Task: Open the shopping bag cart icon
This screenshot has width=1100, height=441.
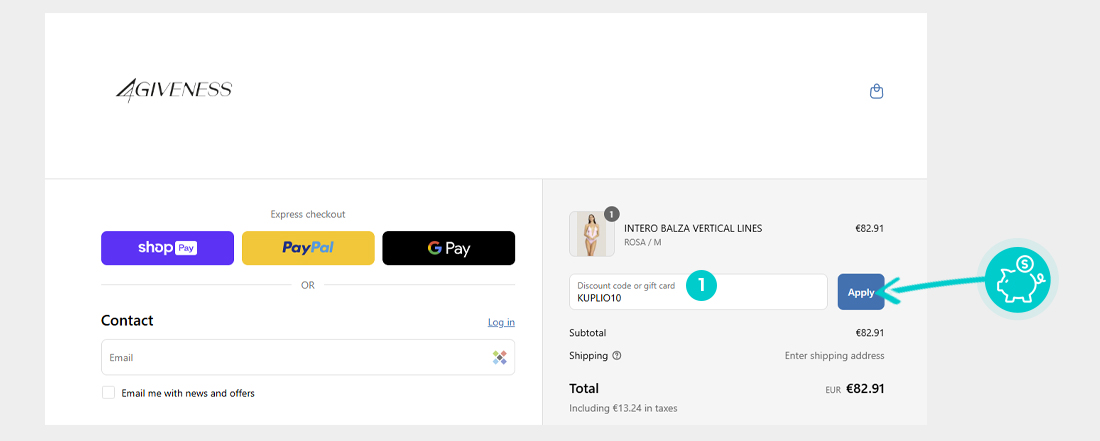Action: coord(876,91)
